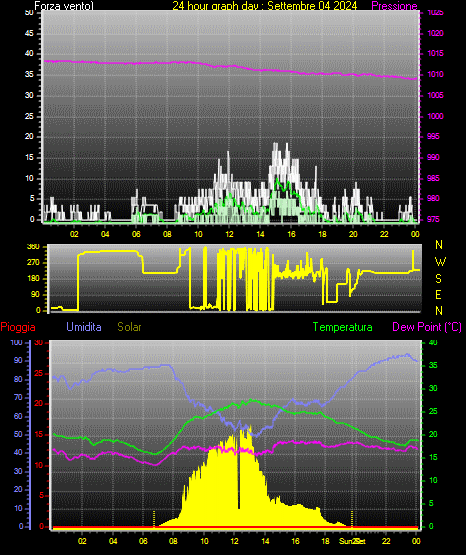Click the green 'Temperatura' legend label
This screenshot has width=466, height=555.
pyautogui.click(x=343, y=327)
